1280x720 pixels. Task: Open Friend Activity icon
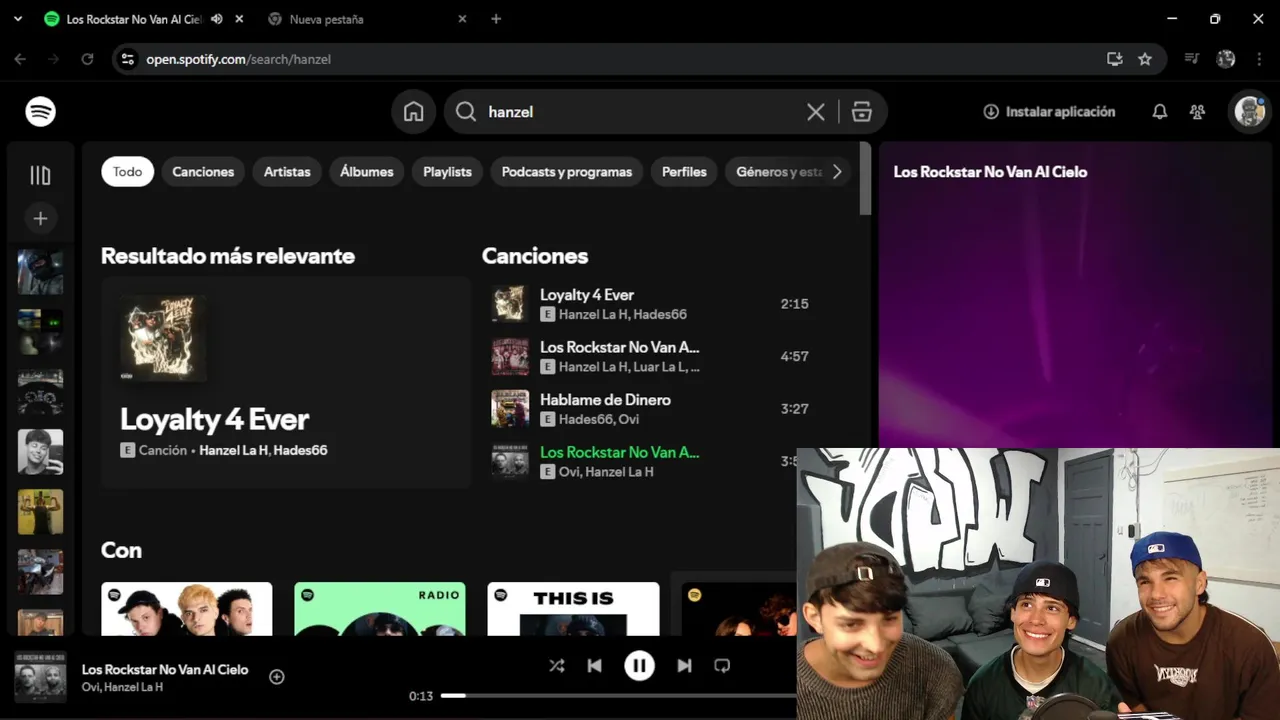(1197, 112)
